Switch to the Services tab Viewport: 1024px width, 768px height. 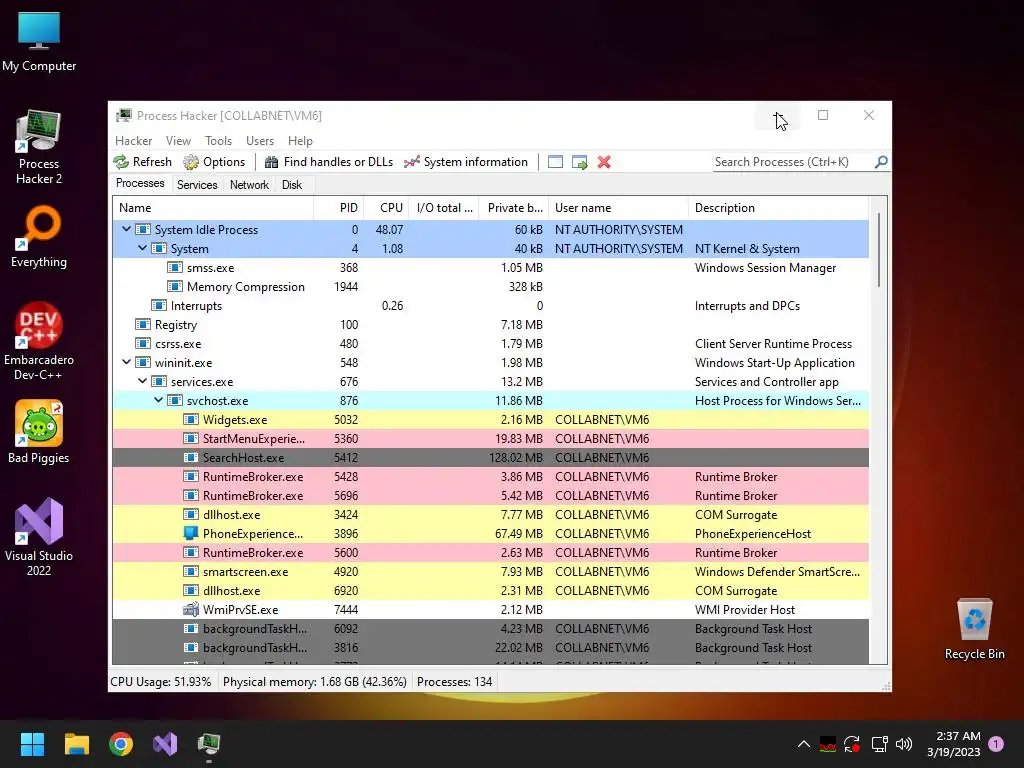pos(197,185)
